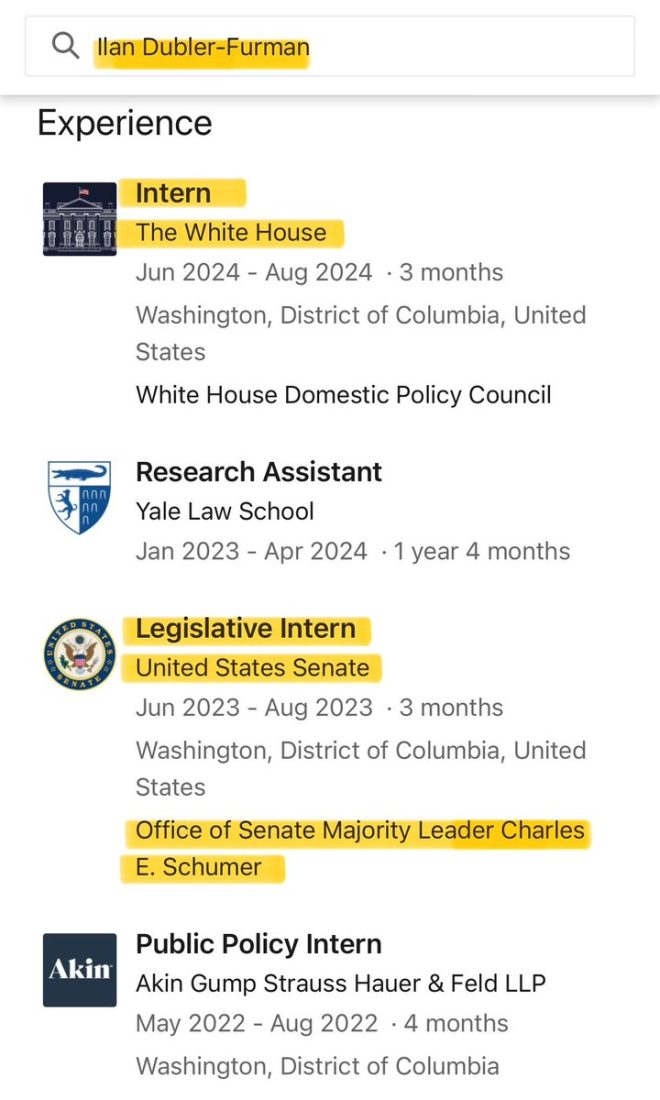This screenshot has height=1100, width=660.
Task: Click Jun 2024 - Aug 2024 date line
Action: click(319, 272)
